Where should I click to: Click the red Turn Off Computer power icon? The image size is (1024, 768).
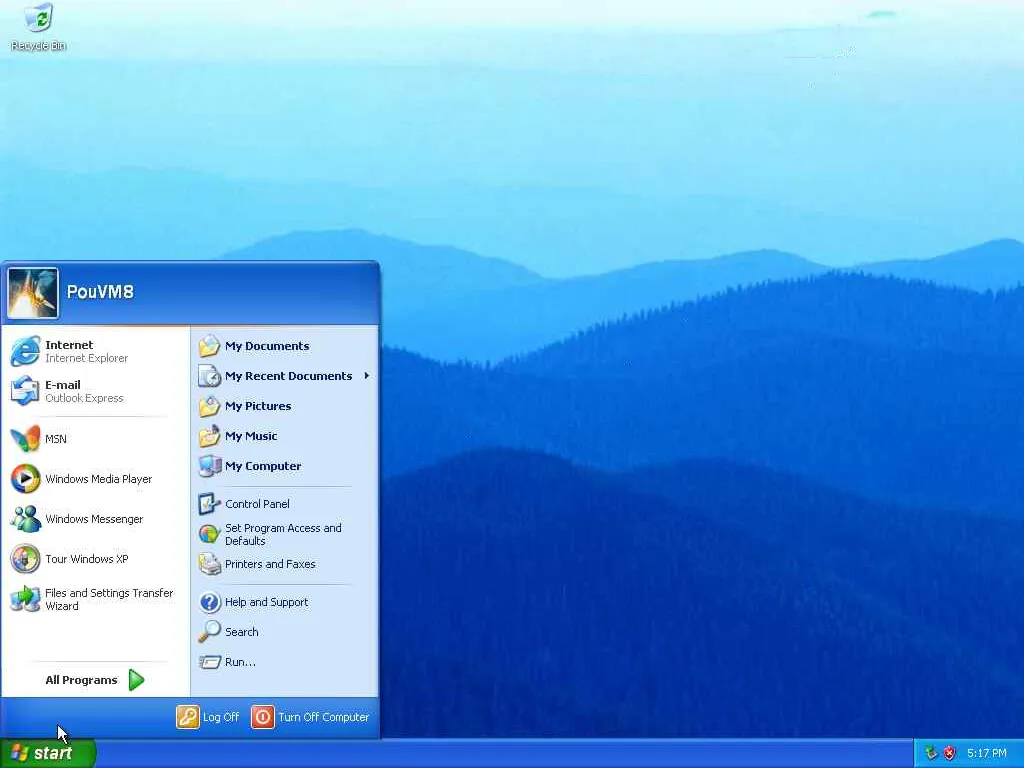[263, 717]
